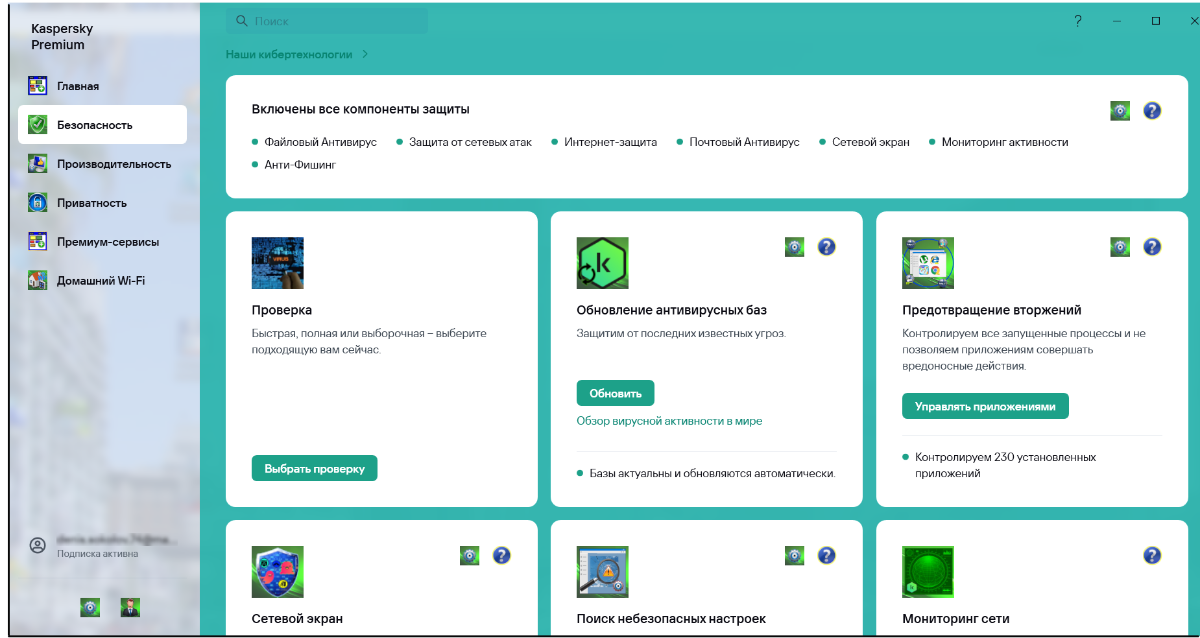Open settings gear on Обновление антивирусных баз card
The width and height of the screenshot is (1200, 638).
point(795,247)
